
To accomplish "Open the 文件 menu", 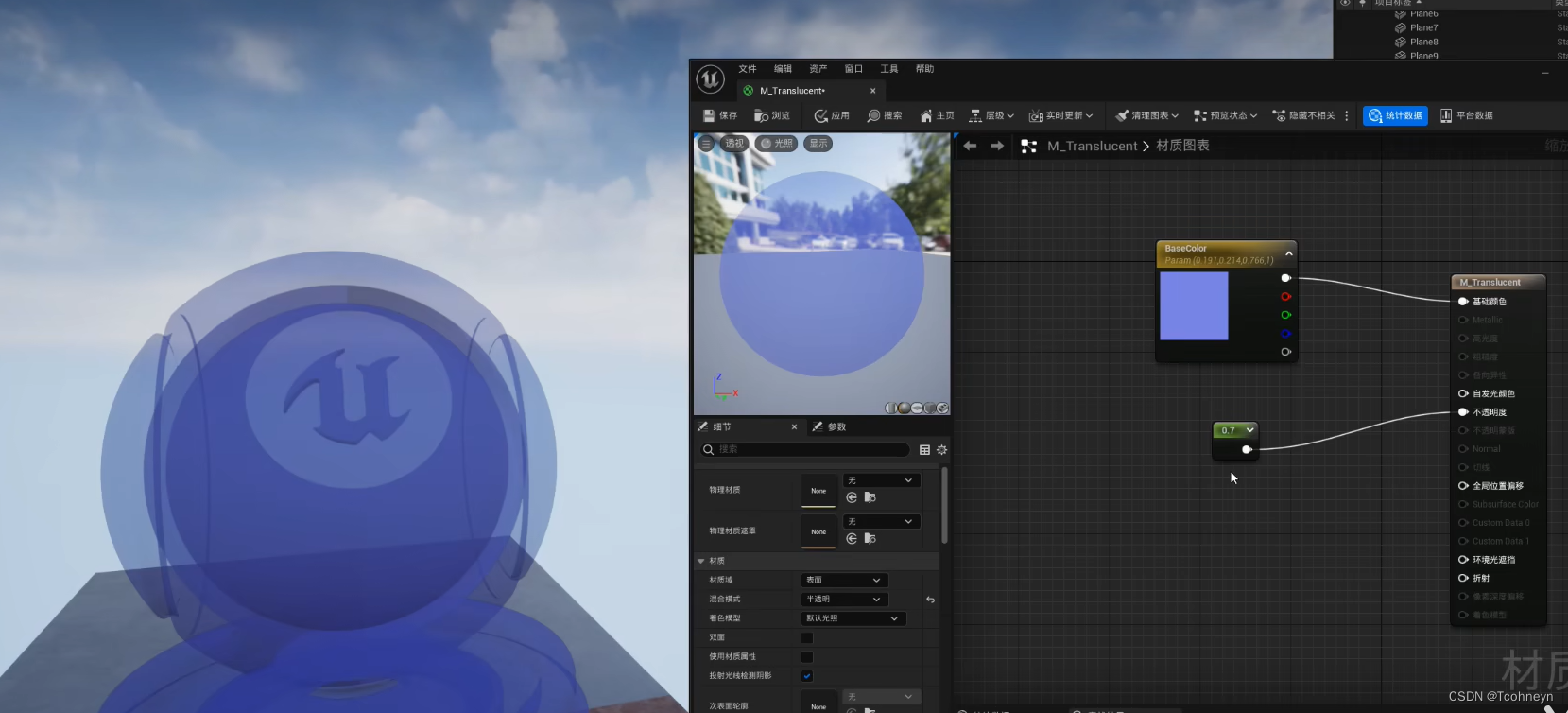I will (x=748, y=69).
